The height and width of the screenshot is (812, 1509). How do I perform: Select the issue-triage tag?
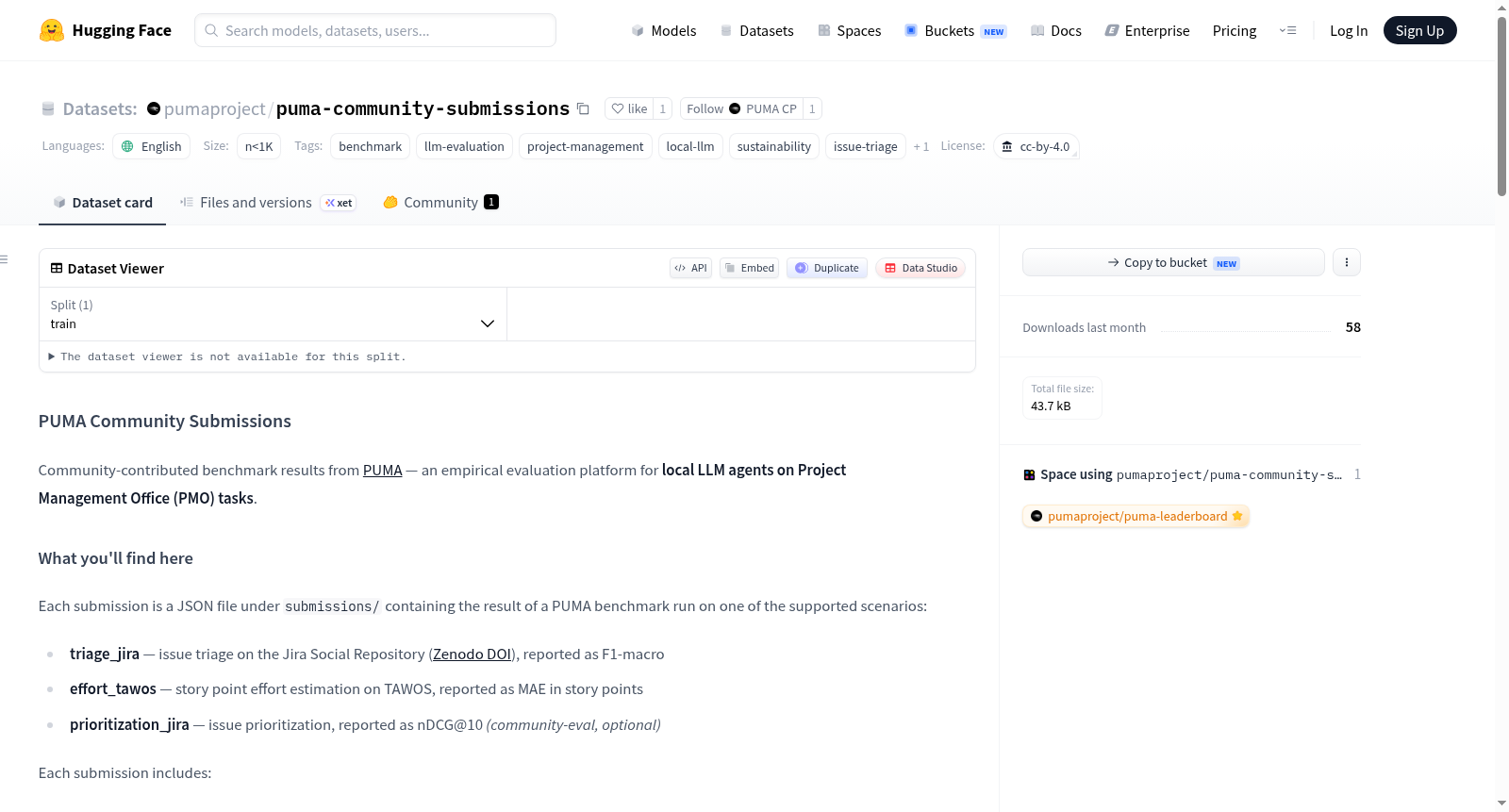pyautogui.click(x=865, y=146)
